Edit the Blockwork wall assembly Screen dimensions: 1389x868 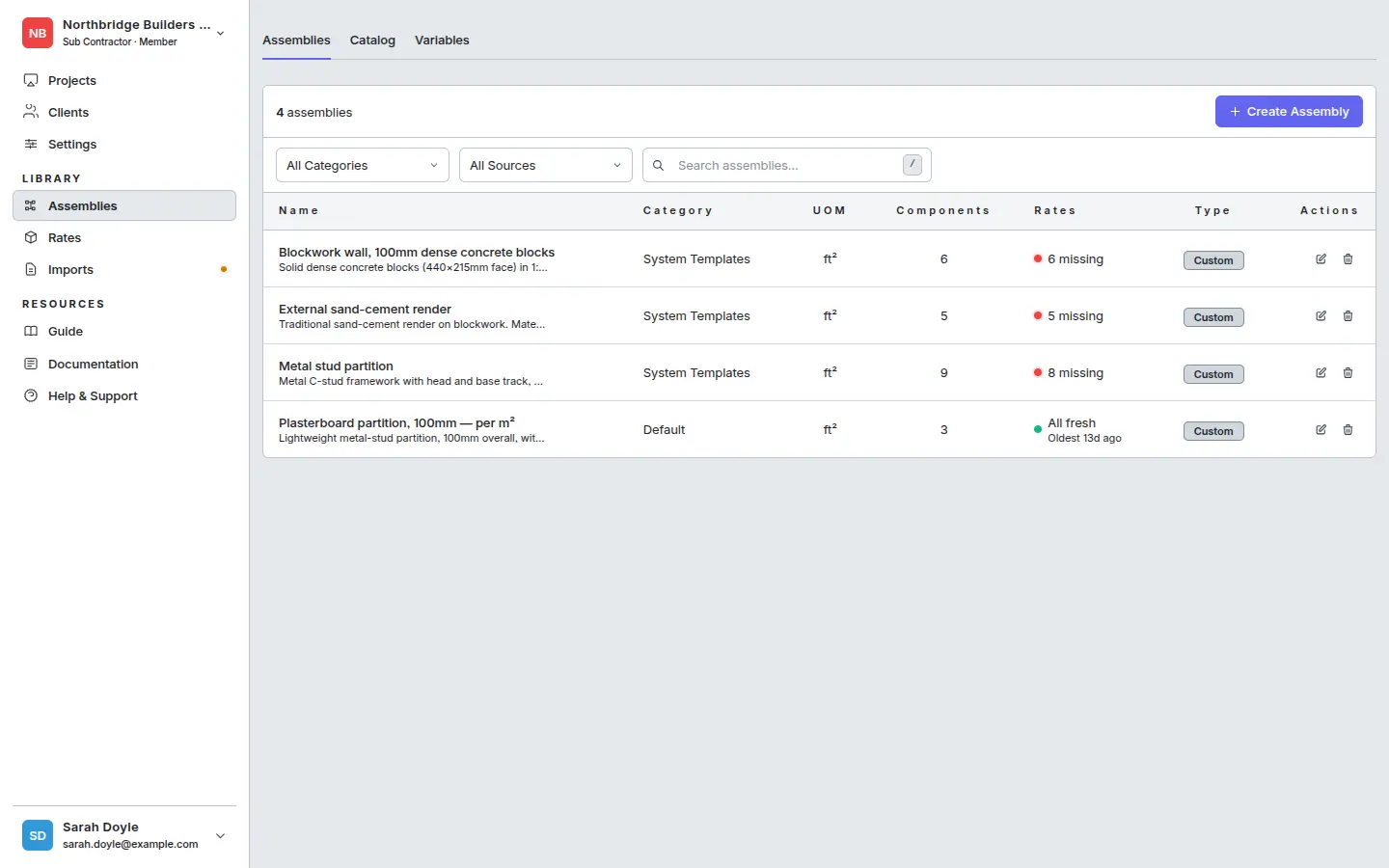pyautogui.click(x=1321, y=258)
